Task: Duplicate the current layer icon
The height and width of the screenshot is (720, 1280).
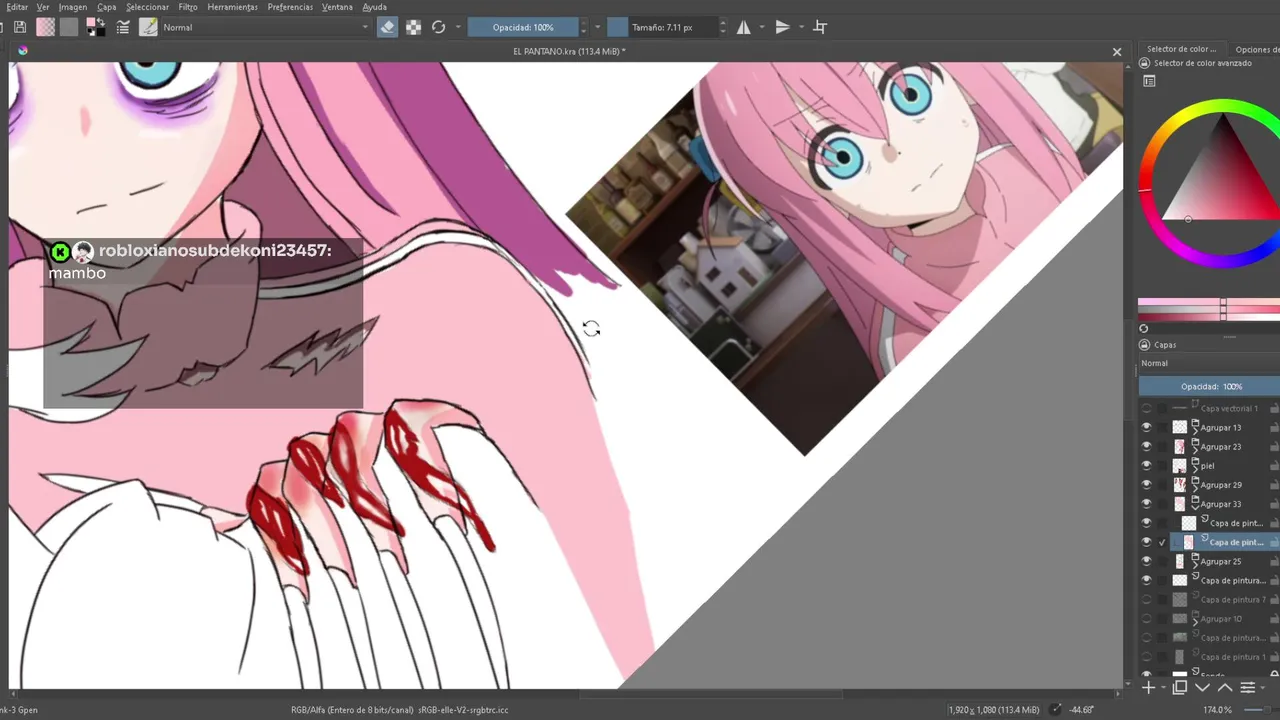Action: click(1179, 687)
